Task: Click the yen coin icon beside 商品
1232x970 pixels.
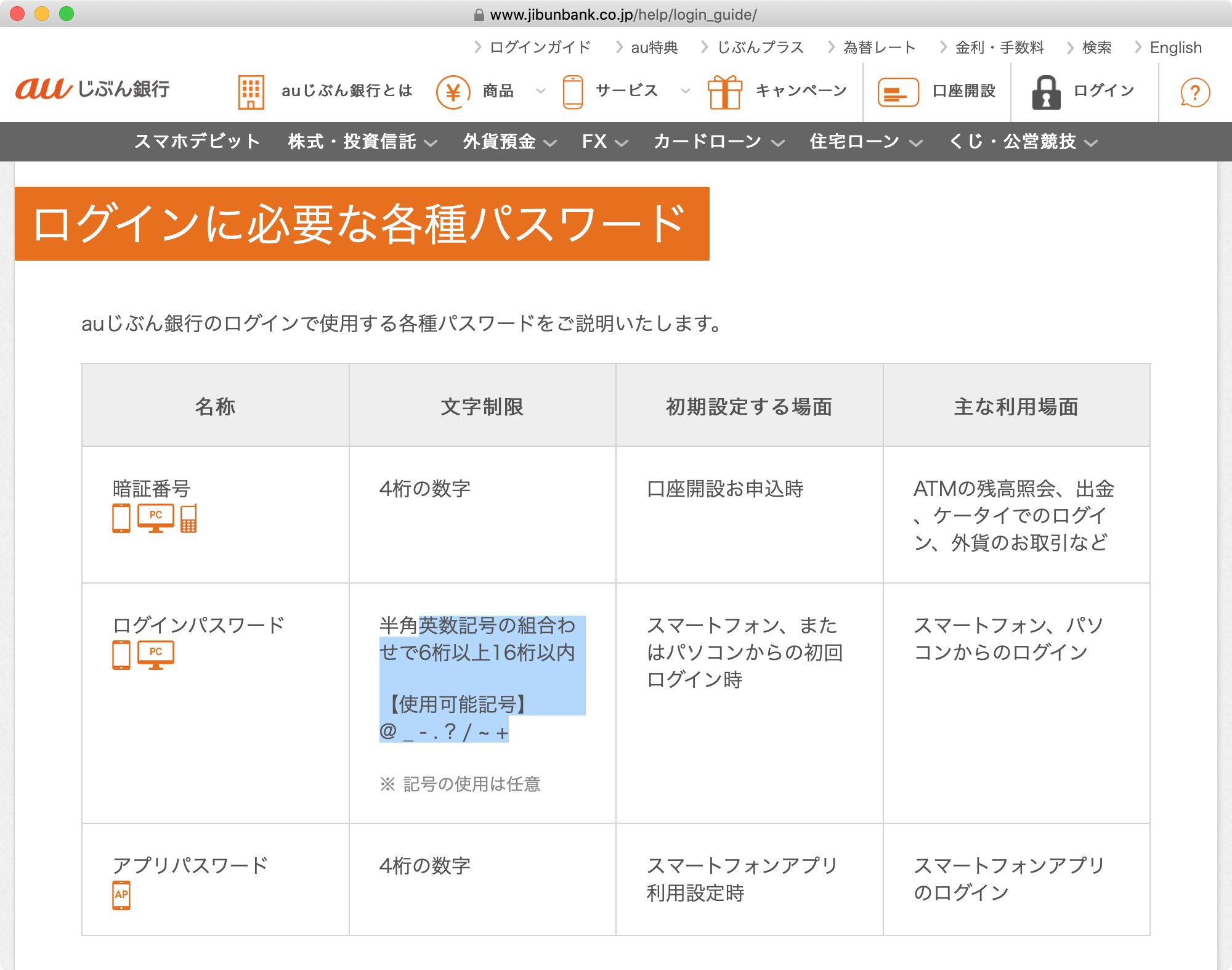Action: (x=453, y=92)
